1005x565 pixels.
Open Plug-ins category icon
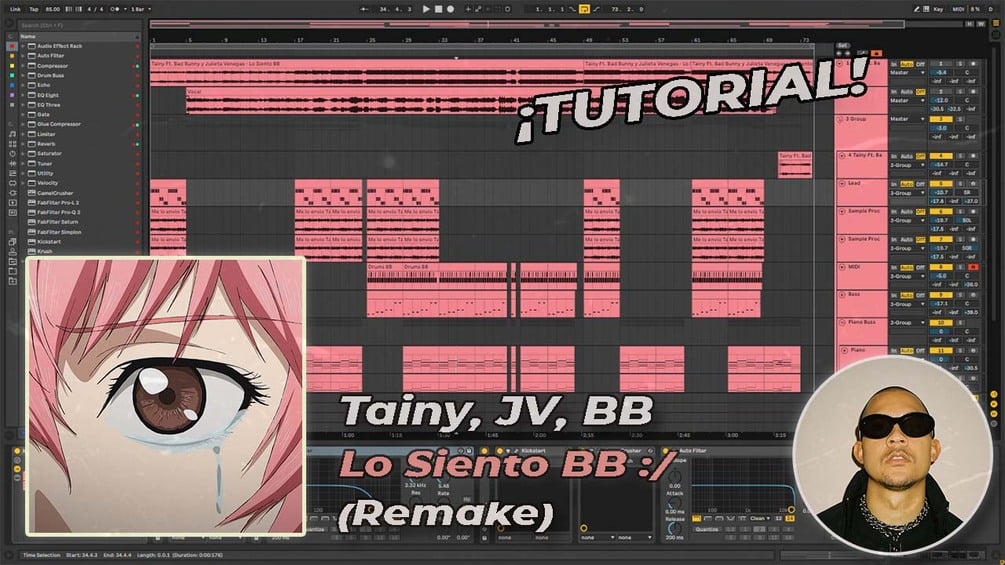pos(12,192)
